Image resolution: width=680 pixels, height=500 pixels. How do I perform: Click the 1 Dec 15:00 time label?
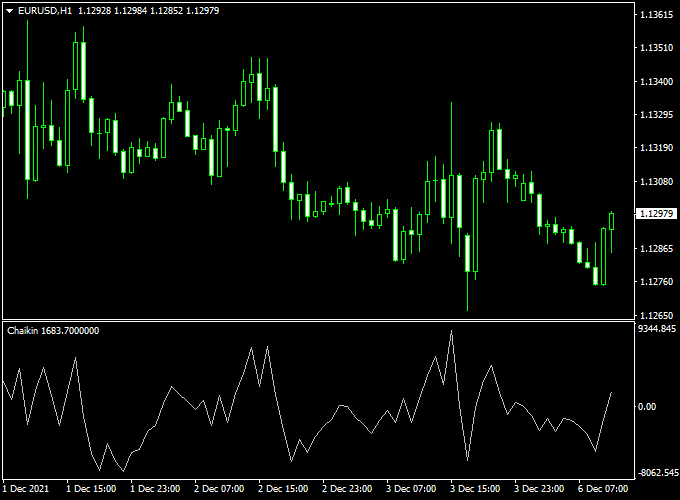point(91,489)
